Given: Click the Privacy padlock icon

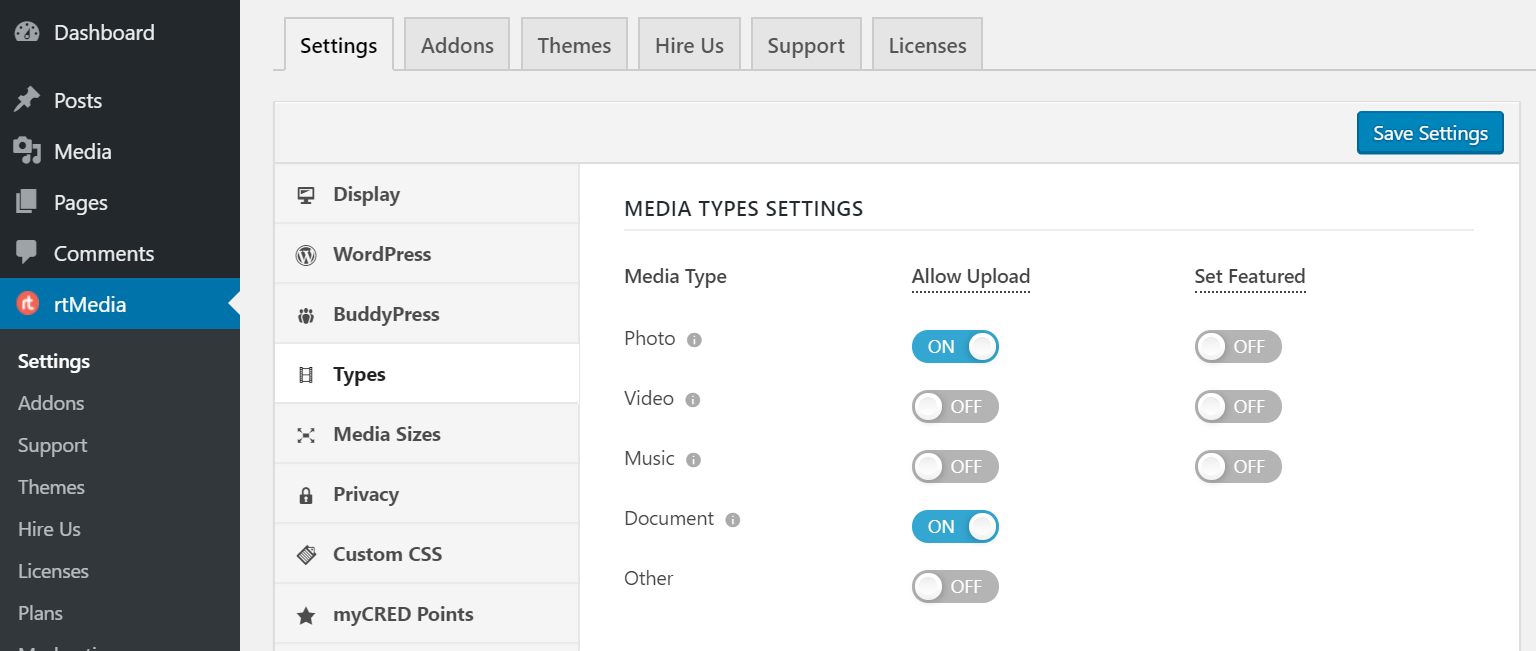Looking at the screenshot, I should [x=307, y=493].
